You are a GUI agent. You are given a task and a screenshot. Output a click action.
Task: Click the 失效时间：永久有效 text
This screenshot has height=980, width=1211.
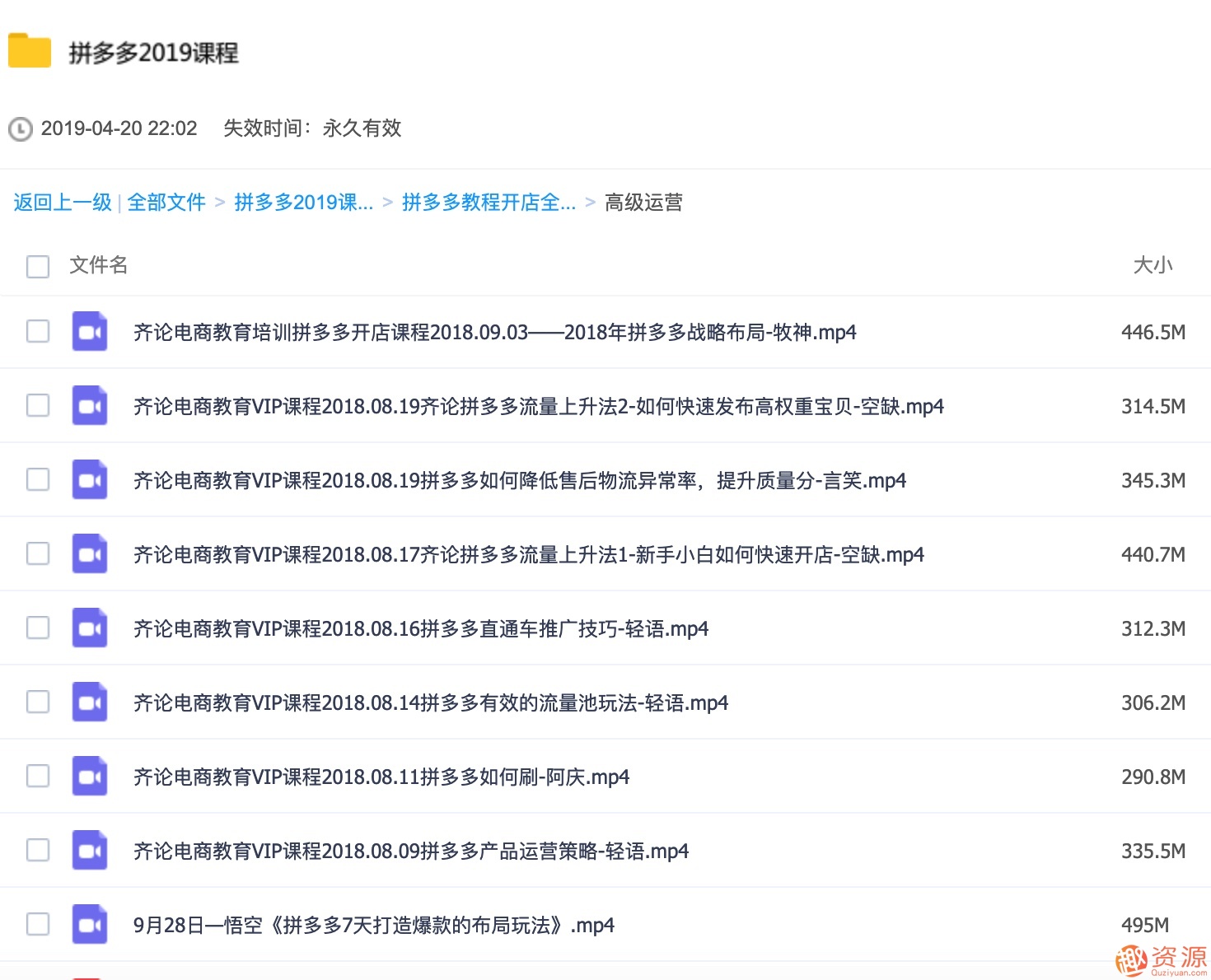312,128
